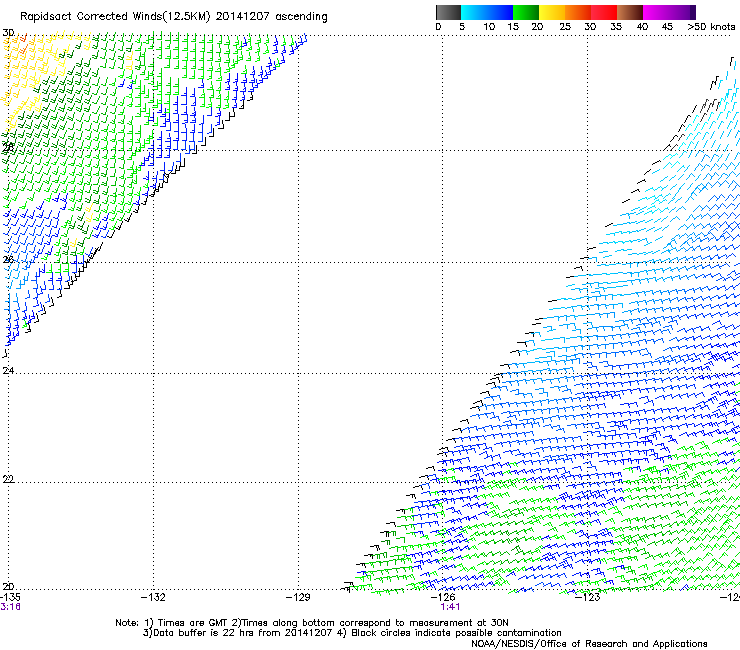Viewport: 740px width, 650px height.
Task: Click legend value '40'
Action: click(x=642, y=27)
